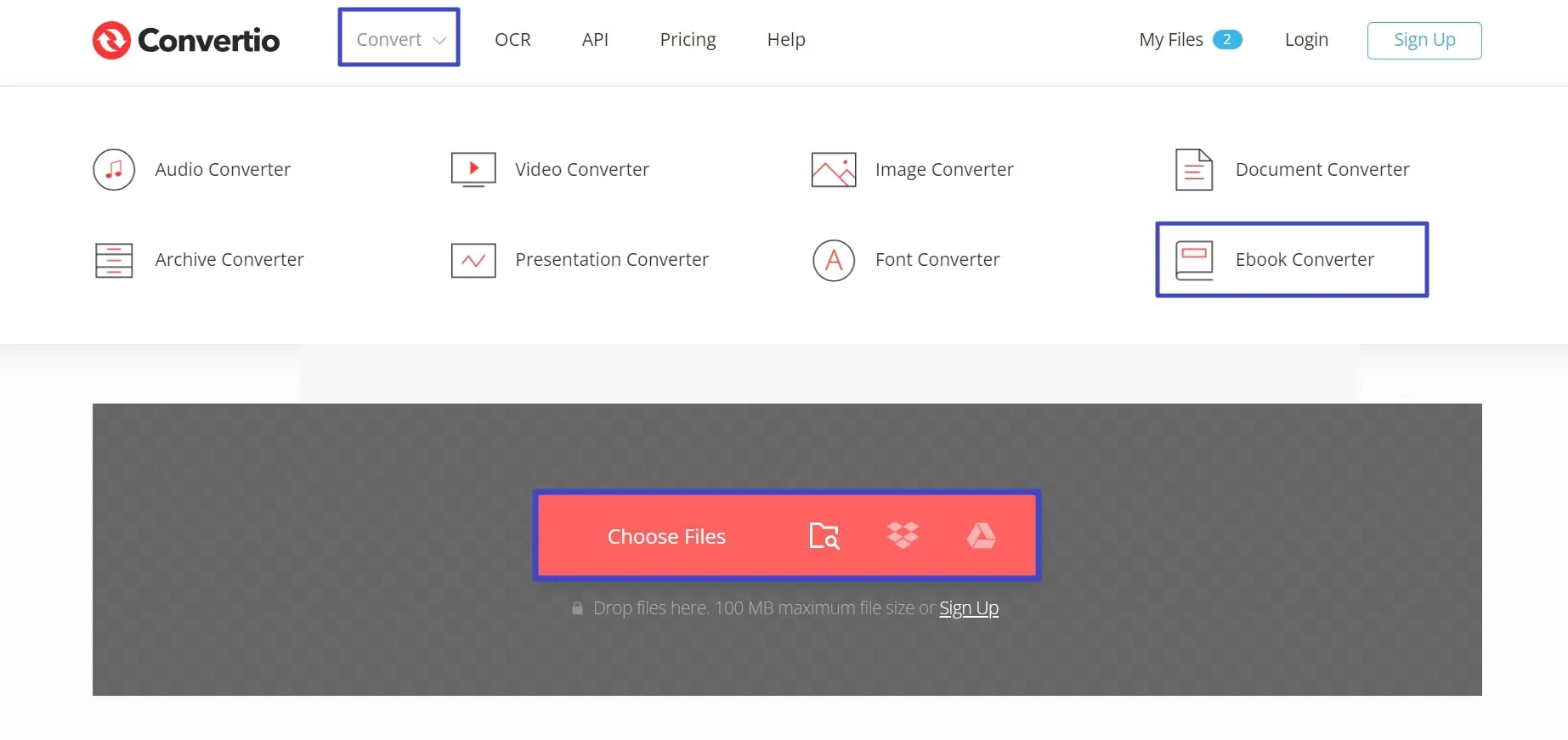1568x740 pixels.
Task: Select the Font Converter icon
Action: coord(833,260)
